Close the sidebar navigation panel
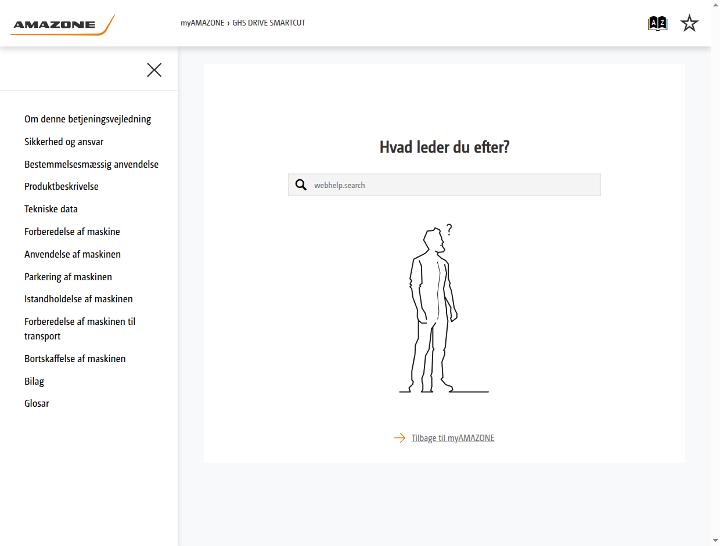The width and height of the screenshot is (720, 546). click(154, 70)
